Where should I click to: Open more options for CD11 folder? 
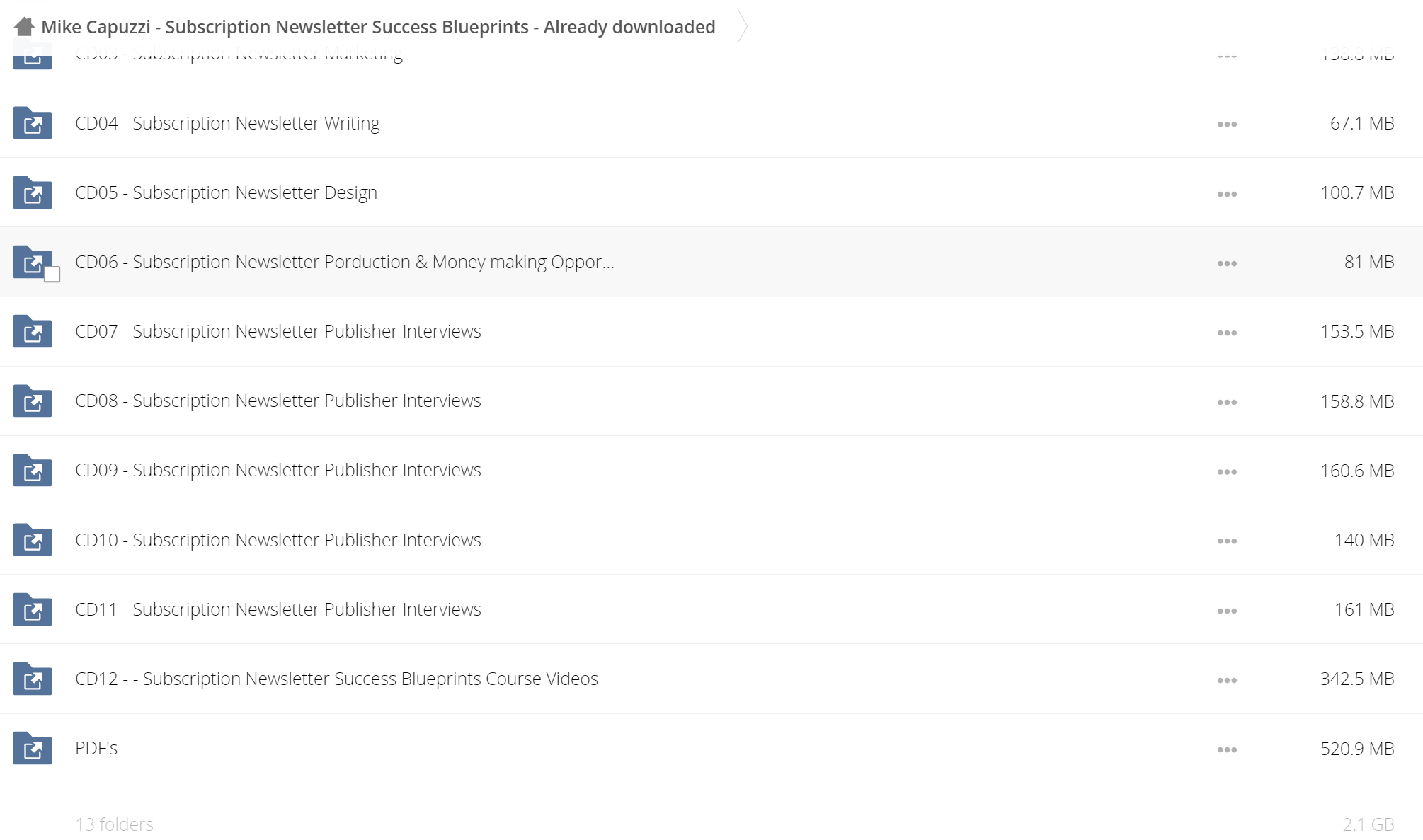pyautogui.click(x=1227, y=611)
